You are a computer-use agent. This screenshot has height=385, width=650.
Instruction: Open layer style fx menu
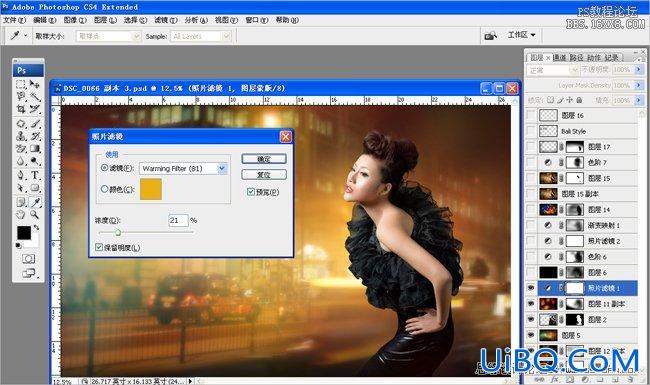555,379
